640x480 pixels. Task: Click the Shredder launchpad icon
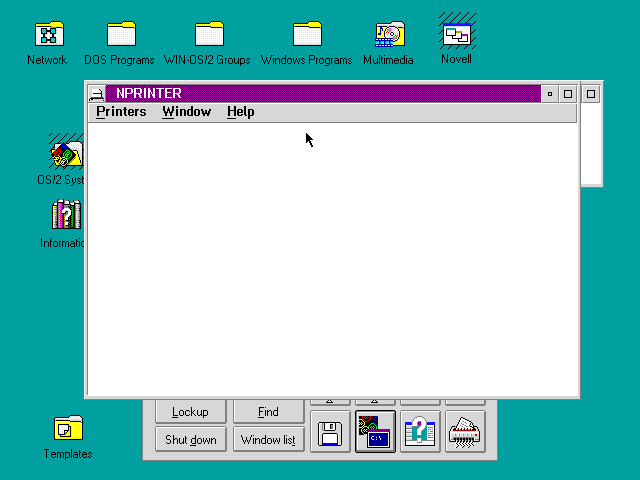coord(465,432)
